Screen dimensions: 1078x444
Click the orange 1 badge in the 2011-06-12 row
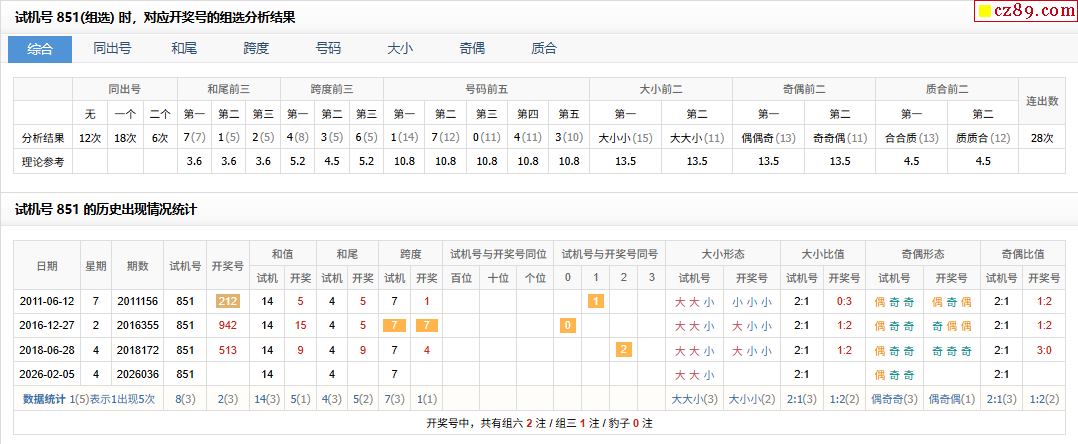(x=595, y=300)
